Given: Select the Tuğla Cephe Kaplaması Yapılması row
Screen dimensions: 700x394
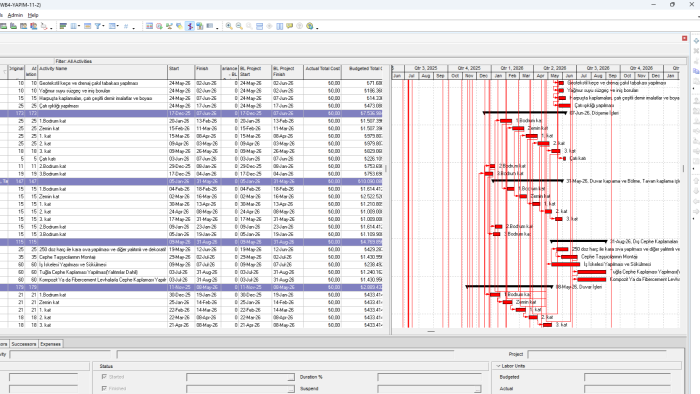Looking at the screenshot, I should [x=191, y=272].
